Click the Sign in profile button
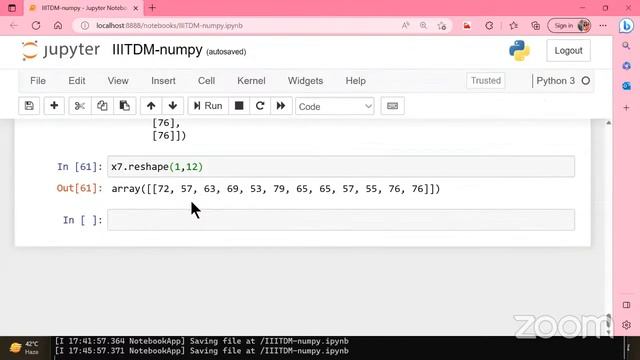This screenshot has height=360, width=640. (569, 26)
